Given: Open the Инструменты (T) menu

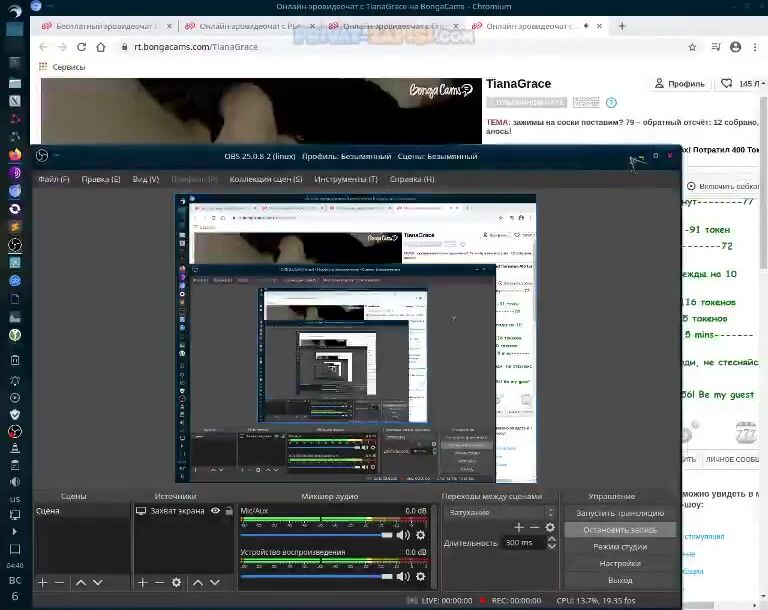Looking at the screenshot, I should tap(345, 179).
